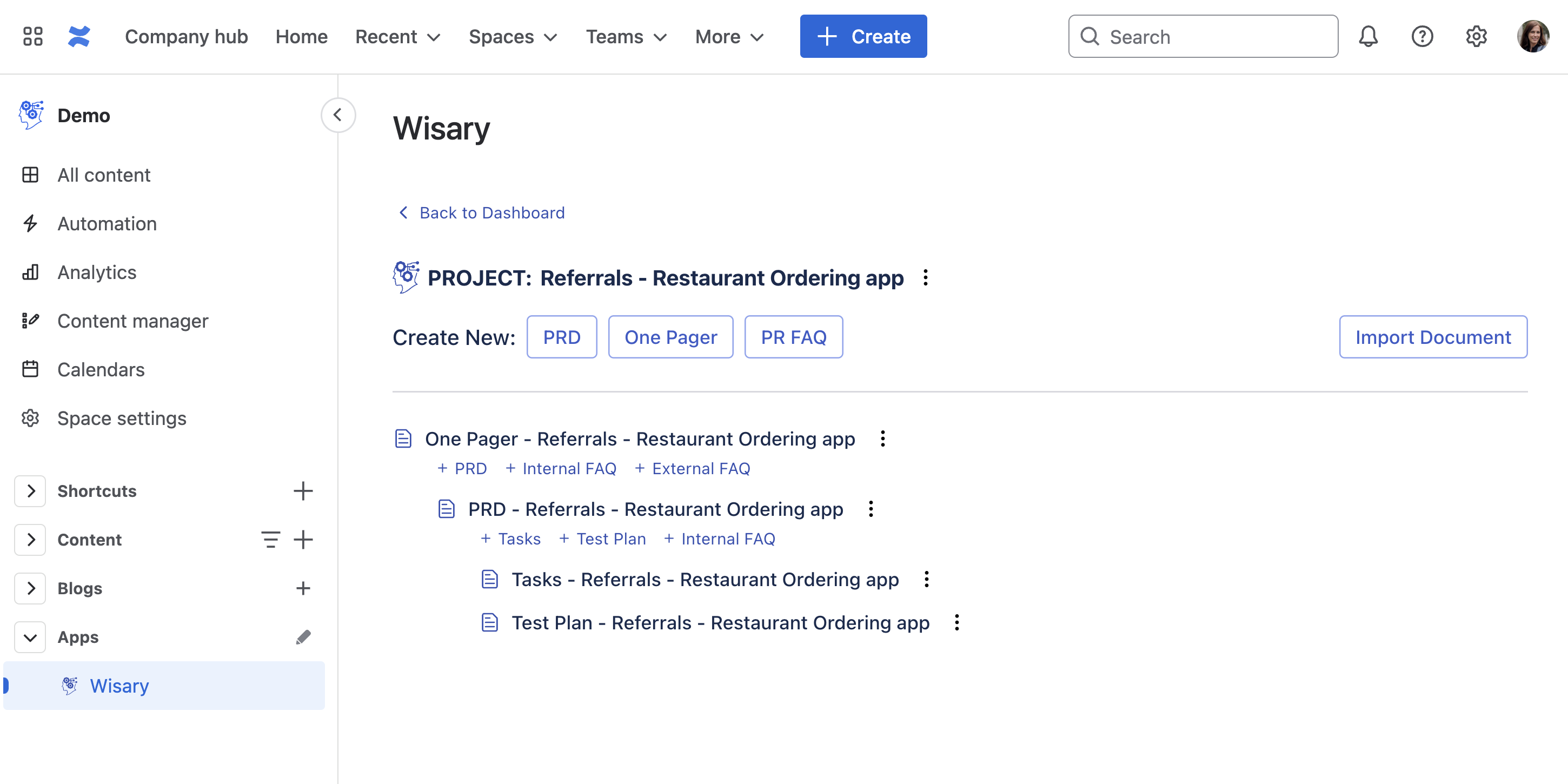Image resolution: width=1568 pixels, height=784 pixels.
Task: Collapse the Apps section
Action: [x=30, y=637]
